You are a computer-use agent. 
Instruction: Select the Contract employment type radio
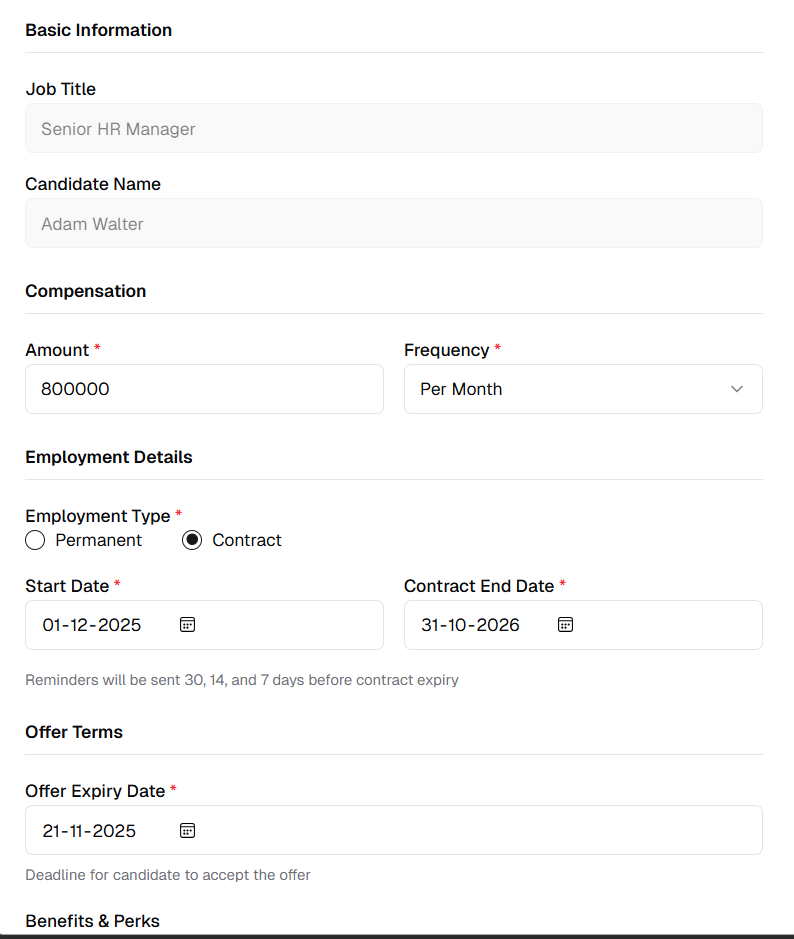pyautogui.click(x=192, y=541)
